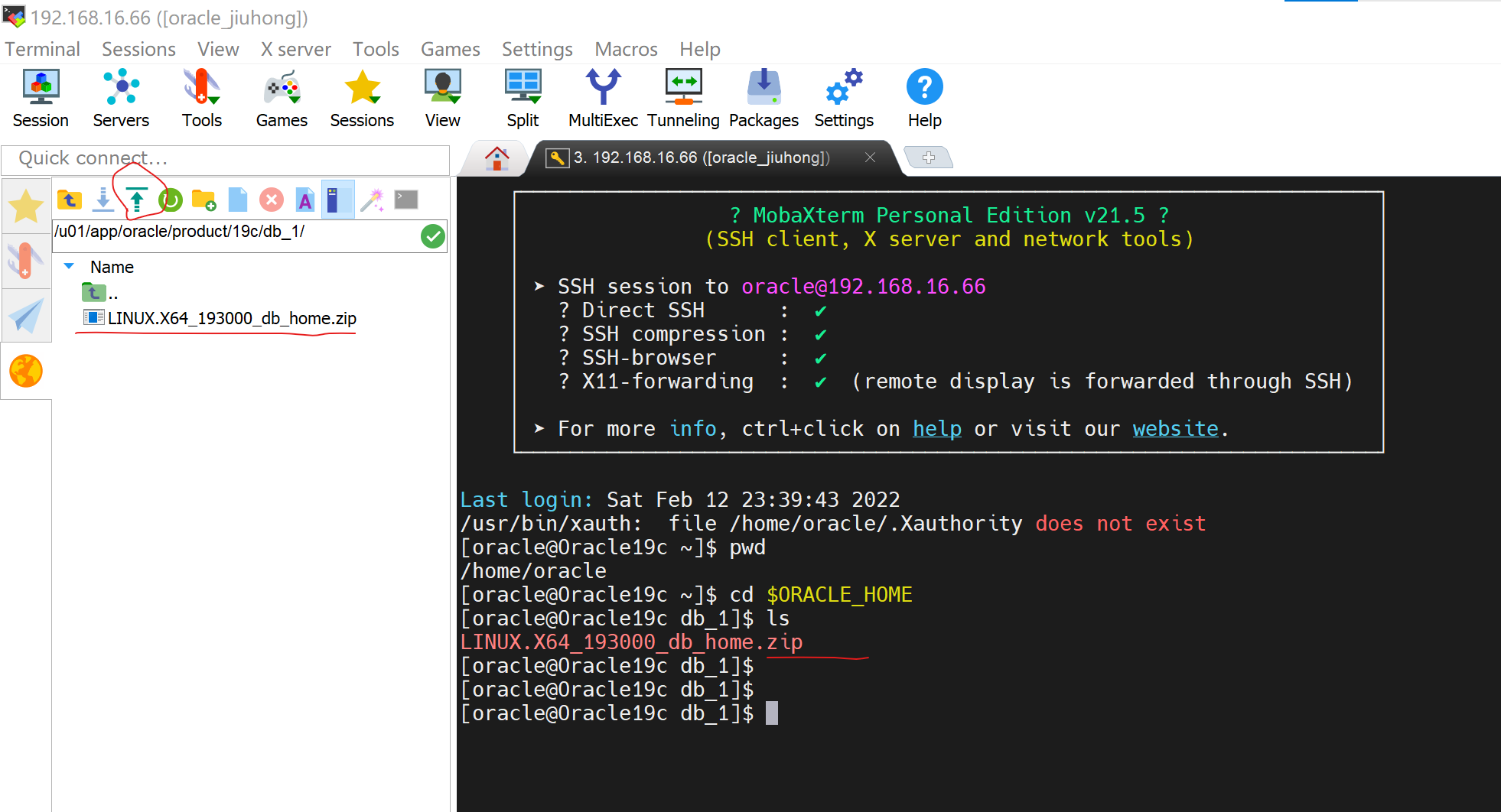Click the help link in the terminal banner

coord(936,428)
